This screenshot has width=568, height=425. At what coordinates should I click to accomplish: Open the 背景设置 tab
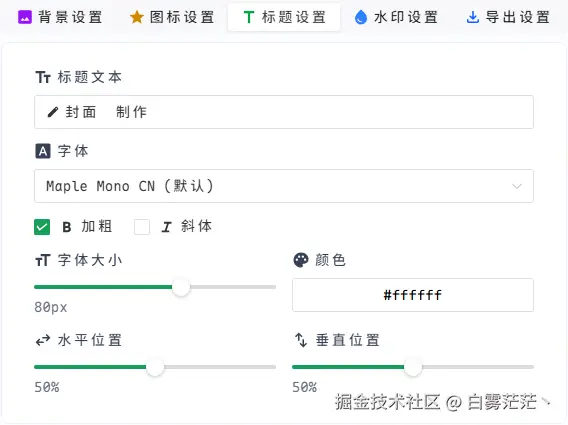click(60, 17)
